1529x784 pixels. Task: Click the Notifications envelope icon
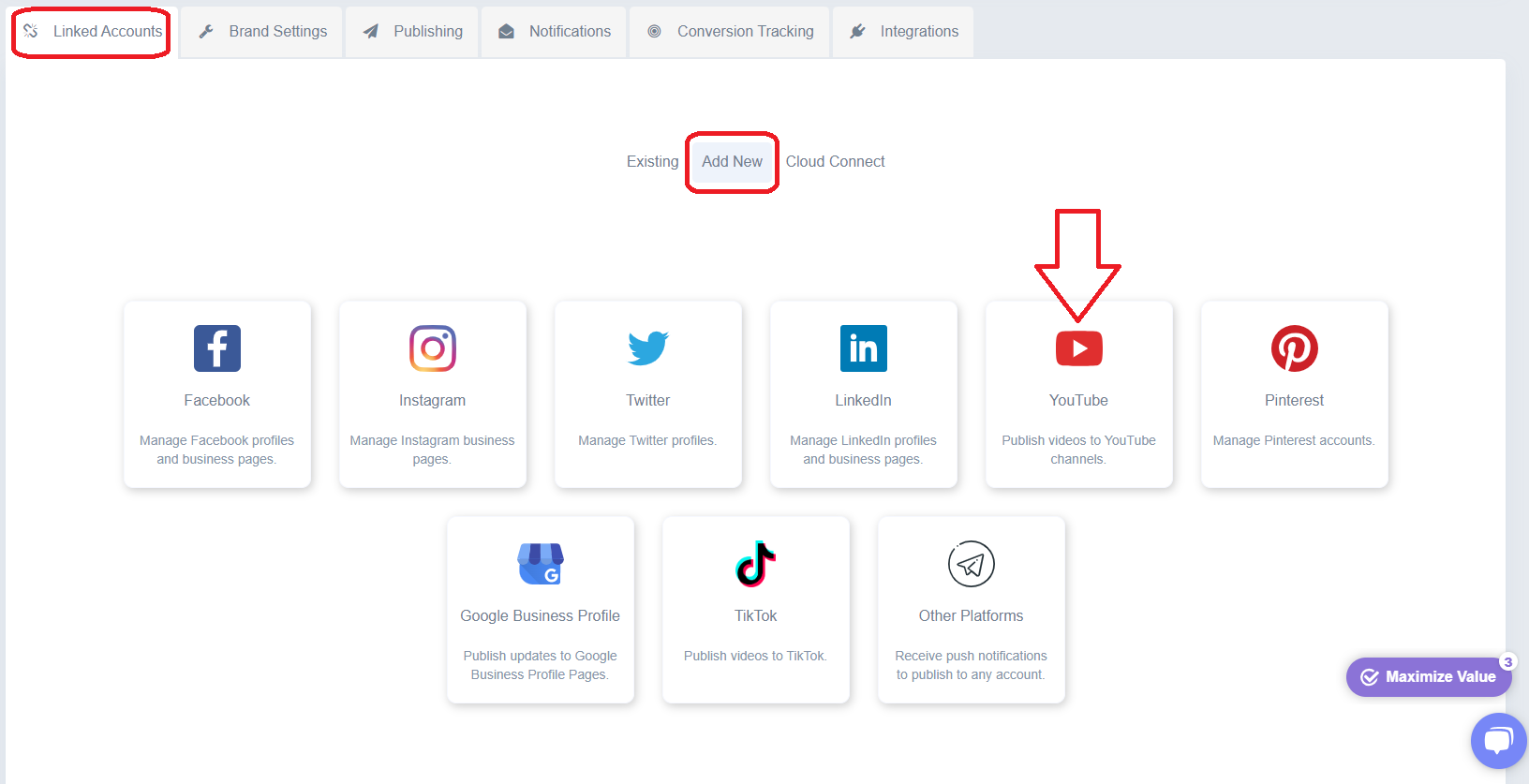[506, 31]
